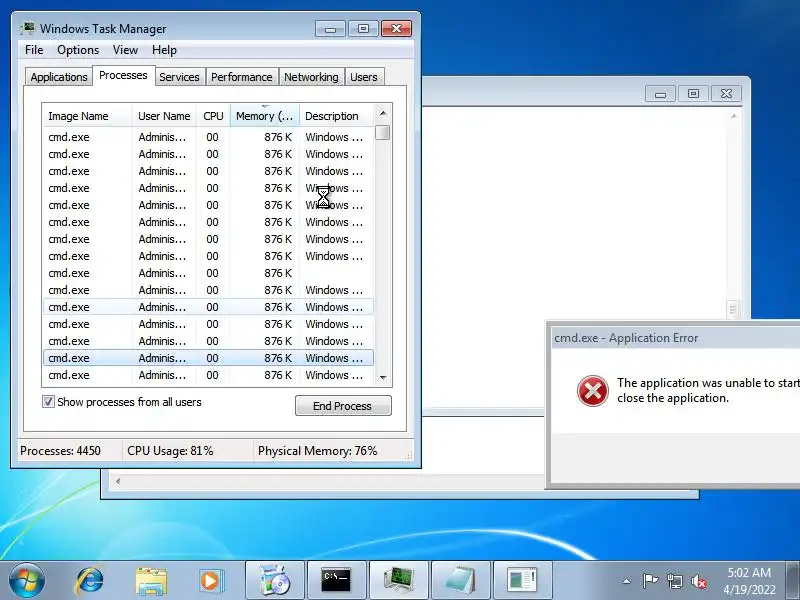Viewport: 800px width, 600px height.
Task: Go to the Networking tab
Action: (x=311, y=77)
